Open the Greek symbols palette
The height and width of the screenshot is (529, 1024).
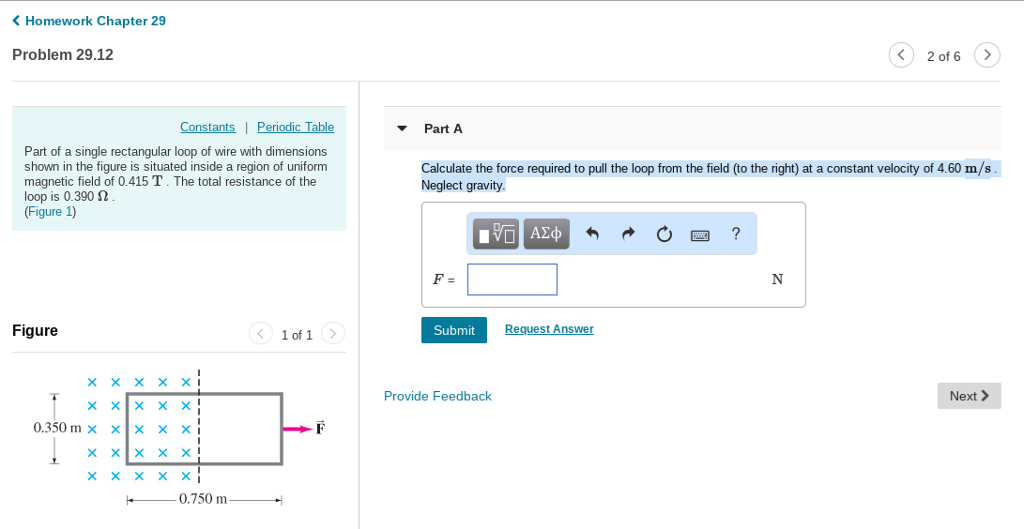click(546, 234)
